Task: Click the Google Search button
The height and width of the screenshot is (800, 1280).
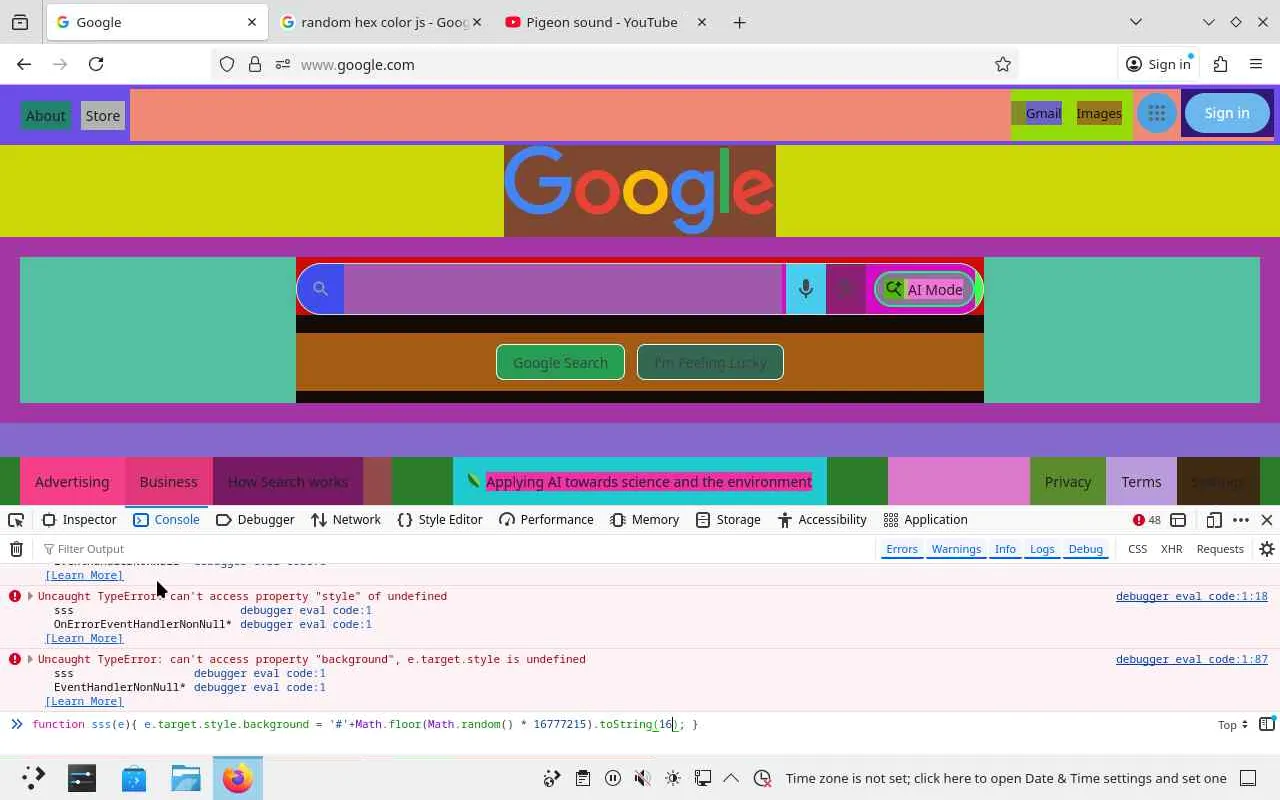Action: tap(560, 363)
